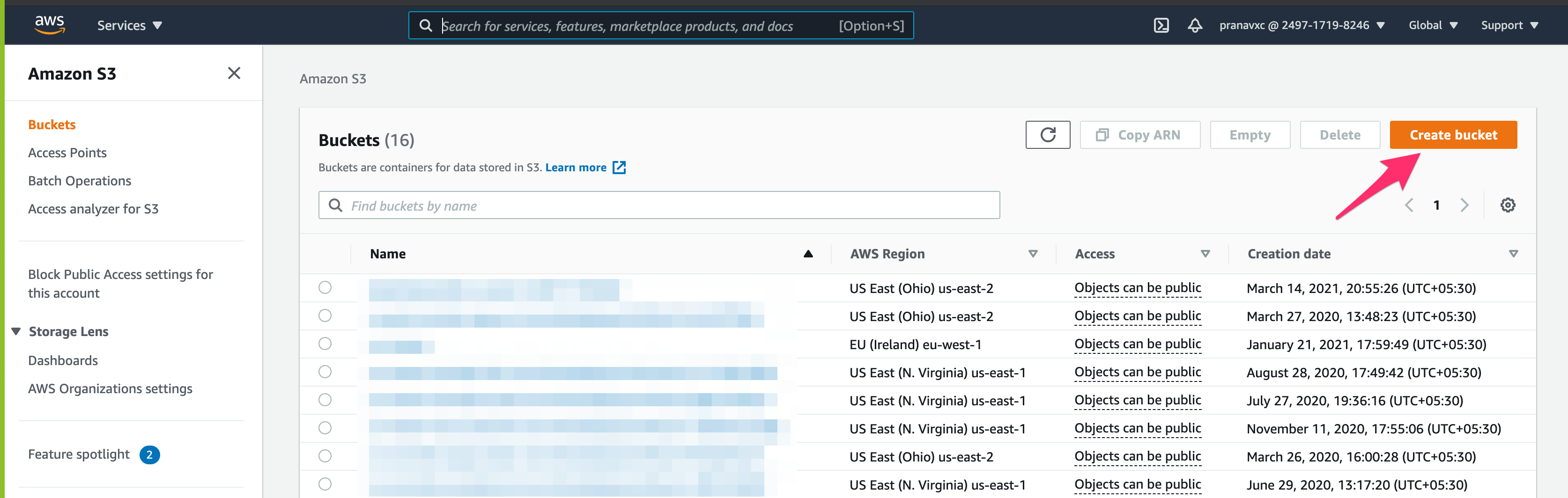Screen dimensions: 1568x498
Task: Sort by the Creation date column
Action: point(1513,254)
